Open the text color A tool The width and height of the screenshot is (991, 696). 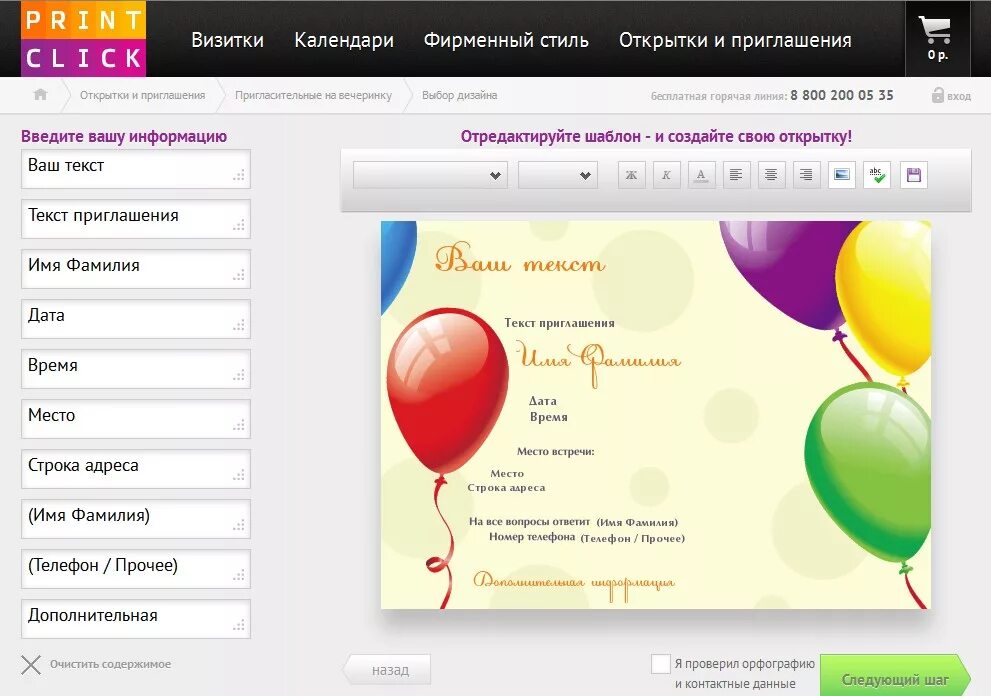pyautogui.click(x=701, y=175)
